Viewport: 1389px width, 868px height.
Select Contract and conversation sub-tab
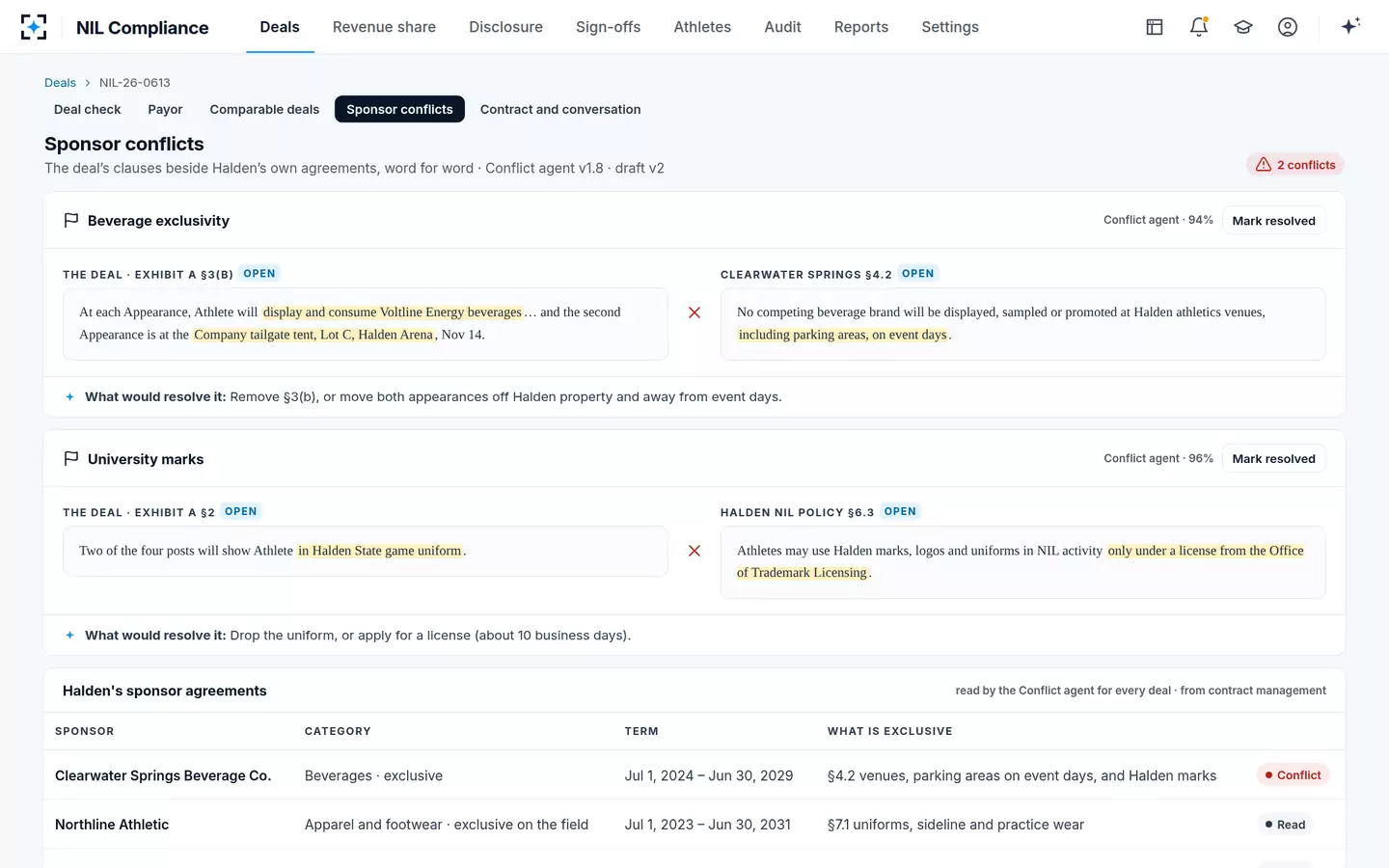[560, 109]
